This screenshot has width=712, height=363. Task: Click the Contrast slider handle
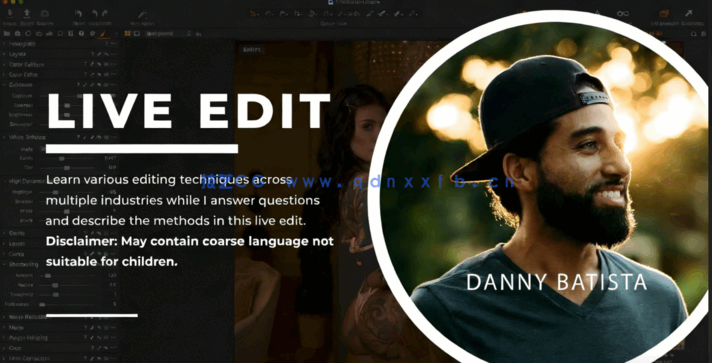click(67, 105)
